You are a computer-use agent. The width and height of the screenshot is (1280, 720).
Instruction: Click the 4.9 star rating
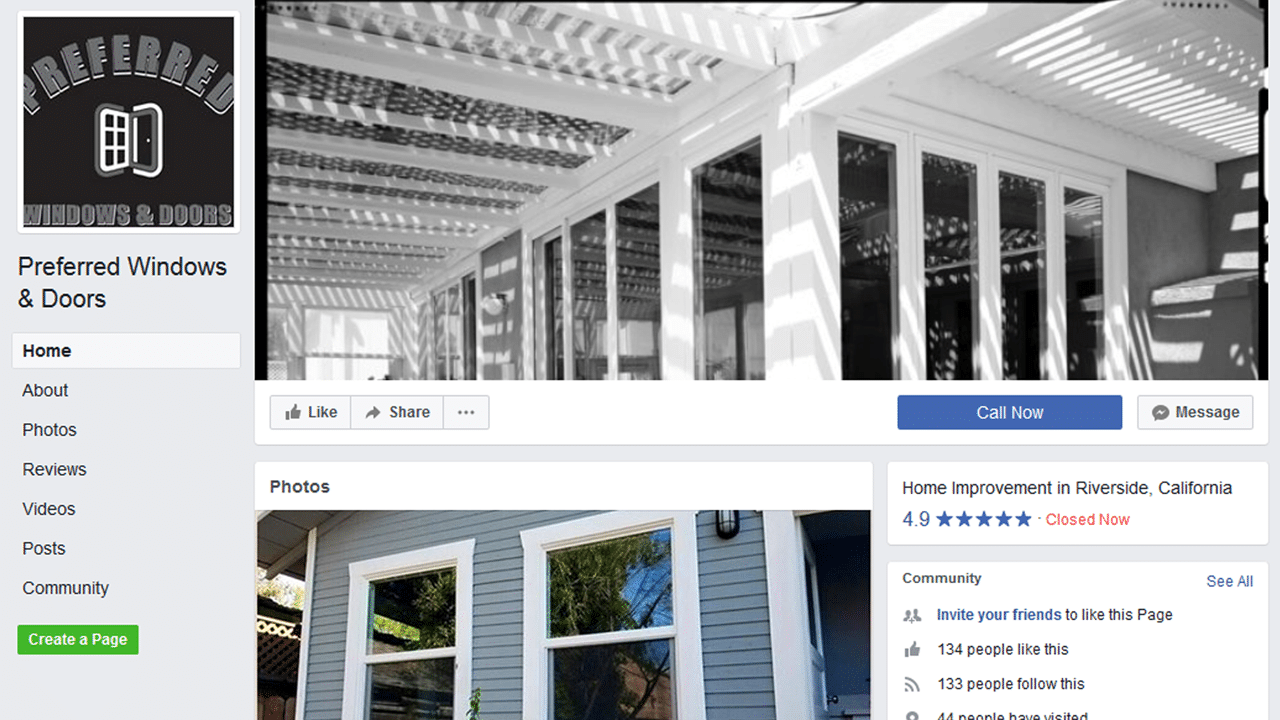(x=966, y=519)
